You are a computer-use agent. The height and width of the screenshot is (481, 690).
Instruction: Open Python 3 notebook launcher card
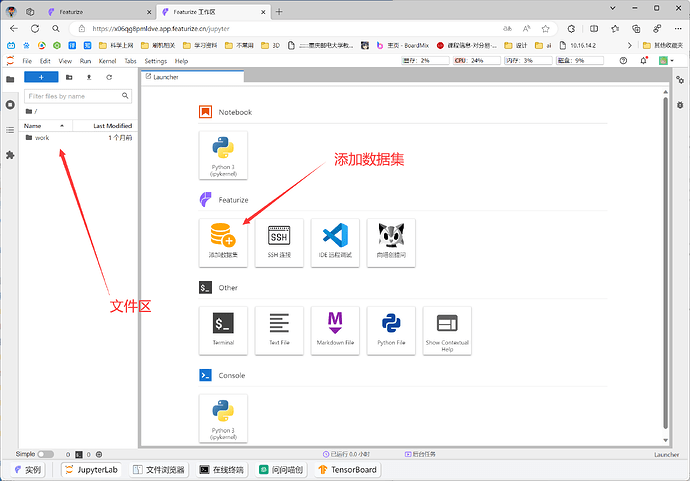(x=223, y=155)
